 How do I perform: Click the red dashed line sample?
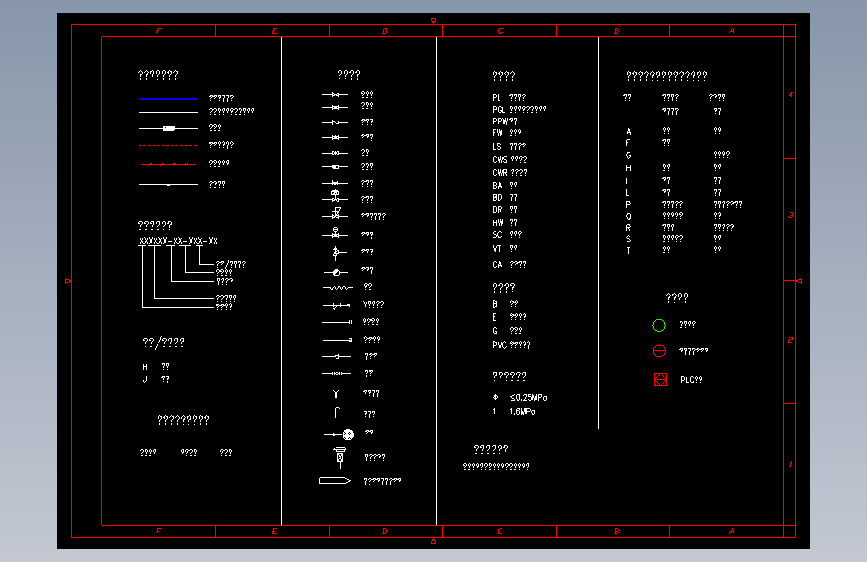(x=168, y=145)
